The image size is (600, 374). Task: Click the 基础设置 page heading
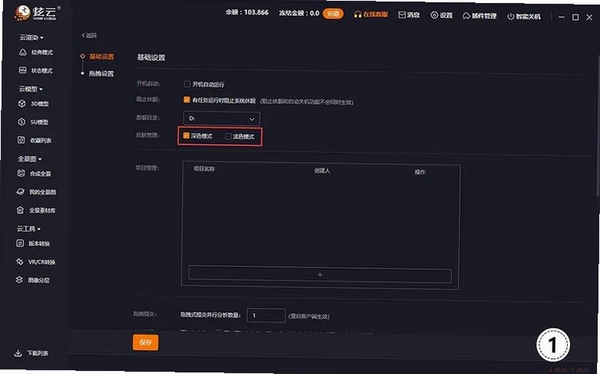[151, 57]
